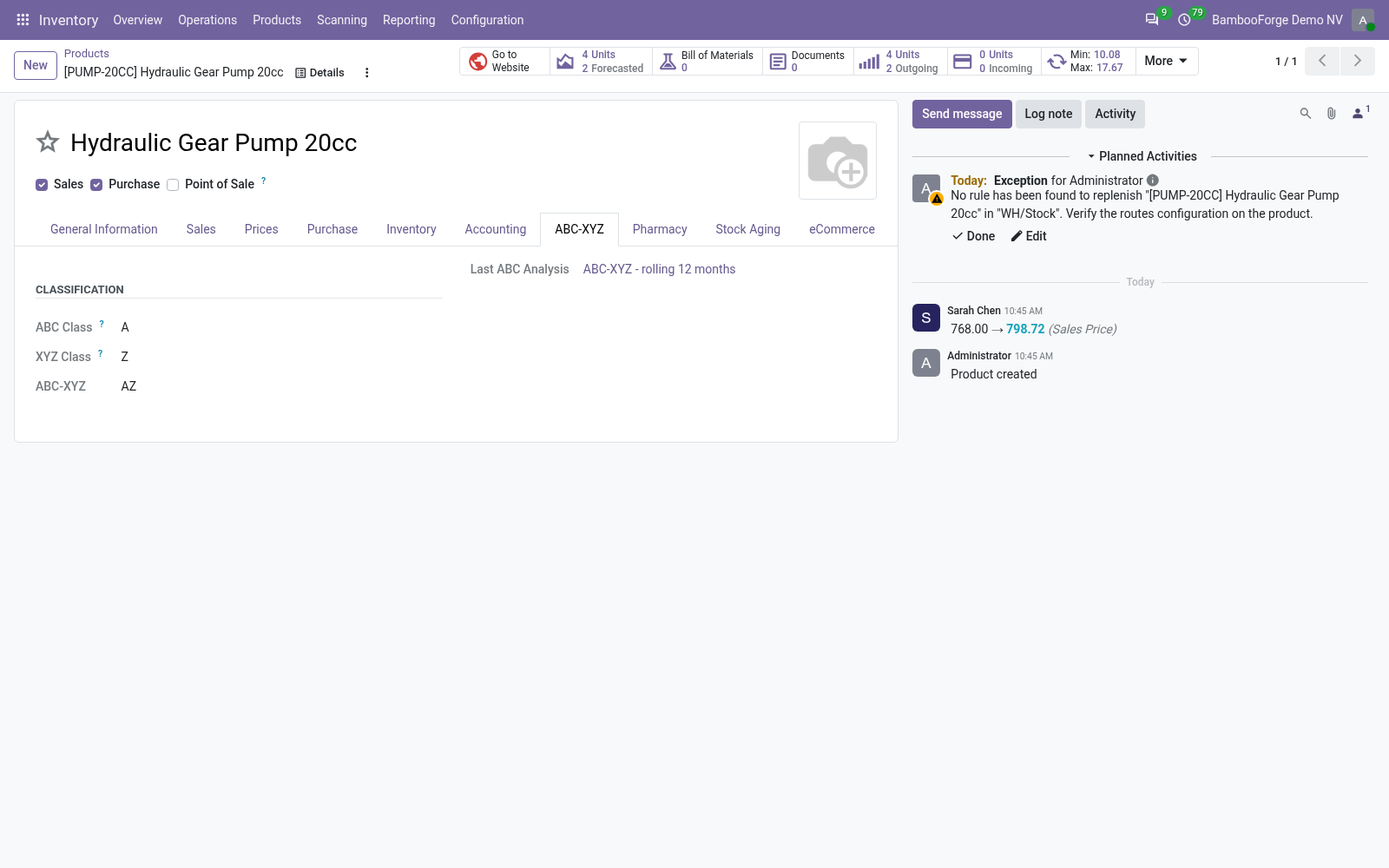1389x868 pixels.
Task: Edit the planned exception activity
Action: click(x=1029, y=236)
